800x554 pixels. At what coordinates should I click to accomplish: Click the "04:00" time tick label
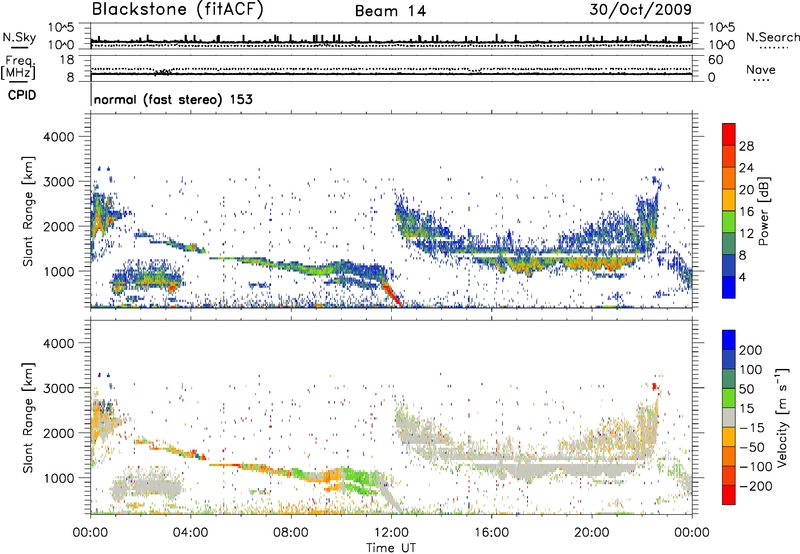(190, 533)
